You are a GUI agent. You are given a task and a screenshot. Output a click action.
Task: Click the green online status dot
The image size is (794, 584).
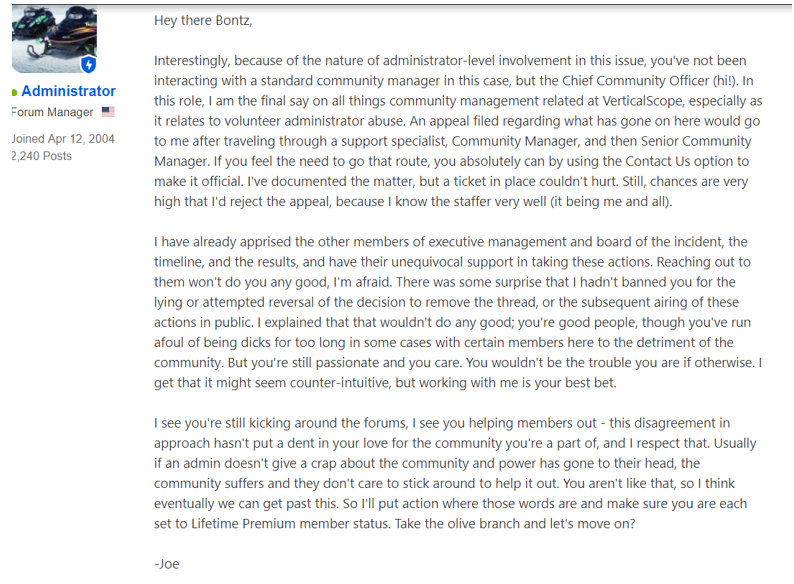[14, 92]
